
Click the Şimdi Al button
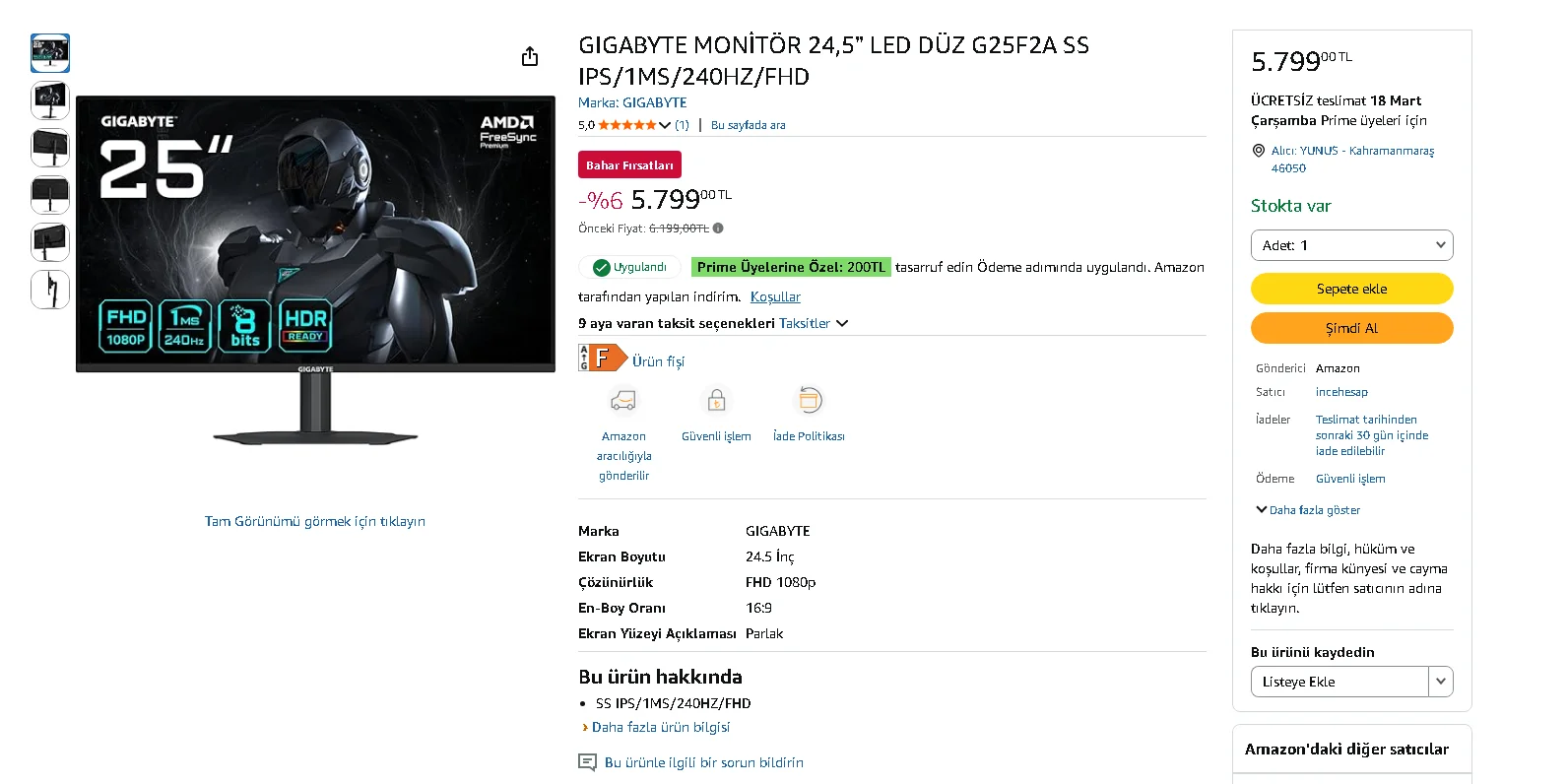click(1351, 328)
